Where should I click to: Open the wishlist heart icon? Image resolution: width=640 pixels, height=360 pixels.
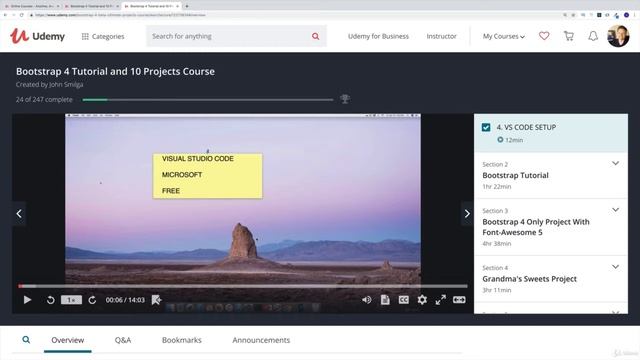tap(544, 36)
